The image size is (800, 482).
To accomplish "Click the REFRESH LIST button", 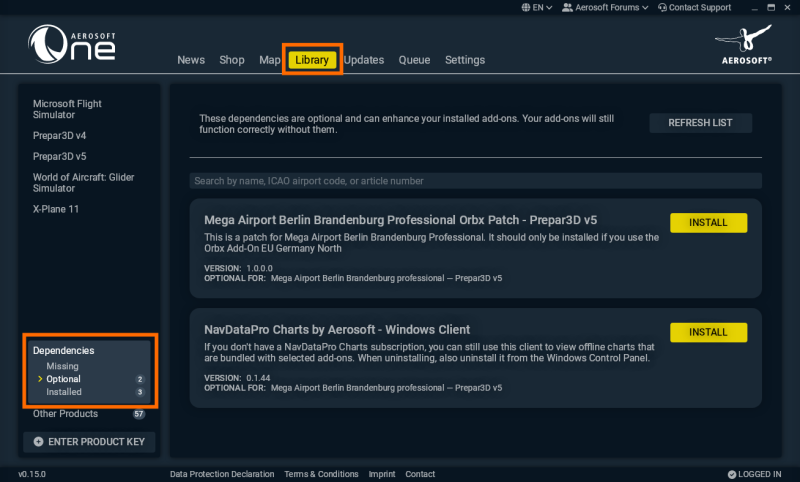I will [701, 123].
